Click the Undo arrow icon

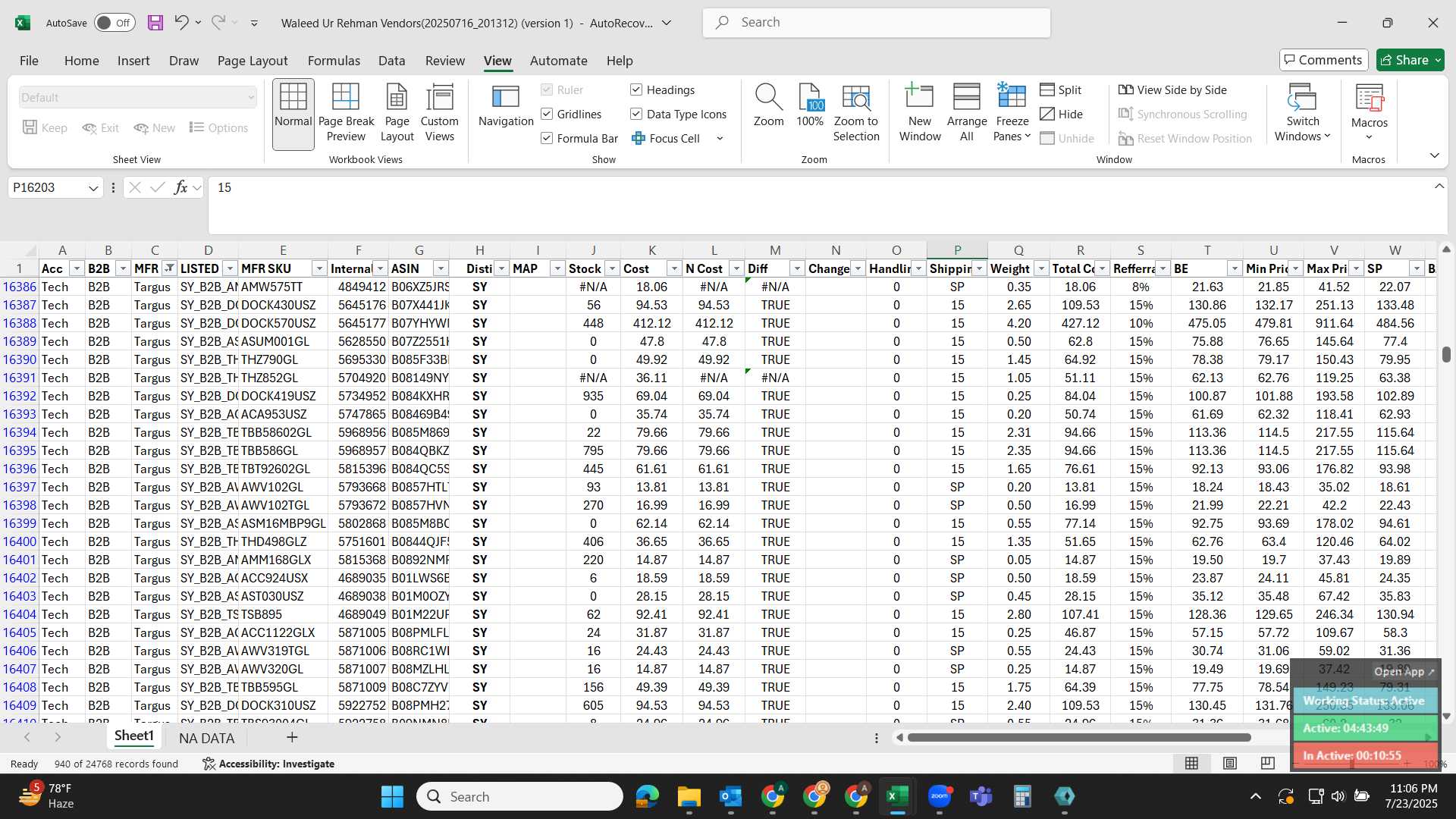(181, 22)
